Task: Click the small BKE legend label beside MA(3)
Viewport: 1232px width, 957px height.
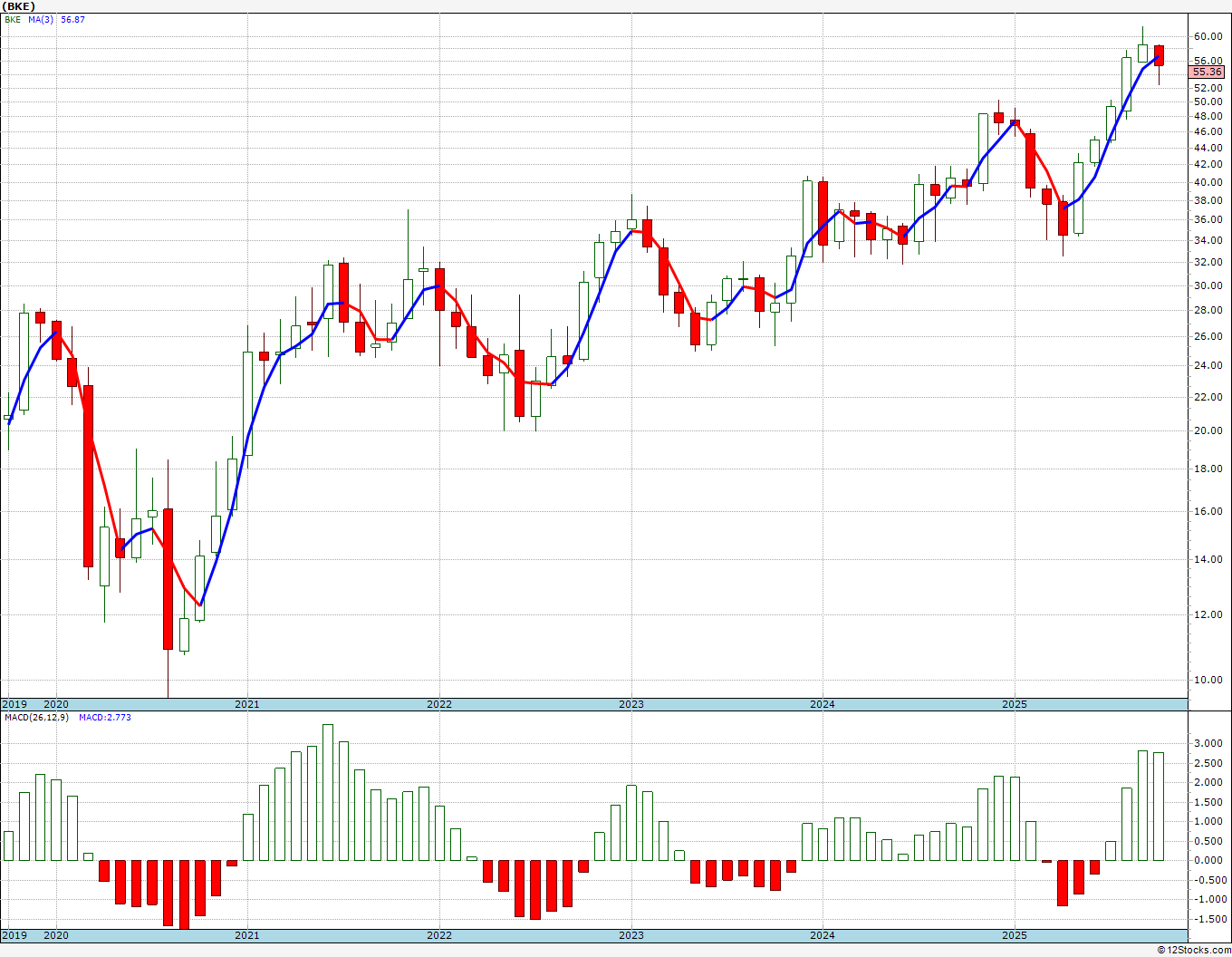Action: tap(13, 19)
